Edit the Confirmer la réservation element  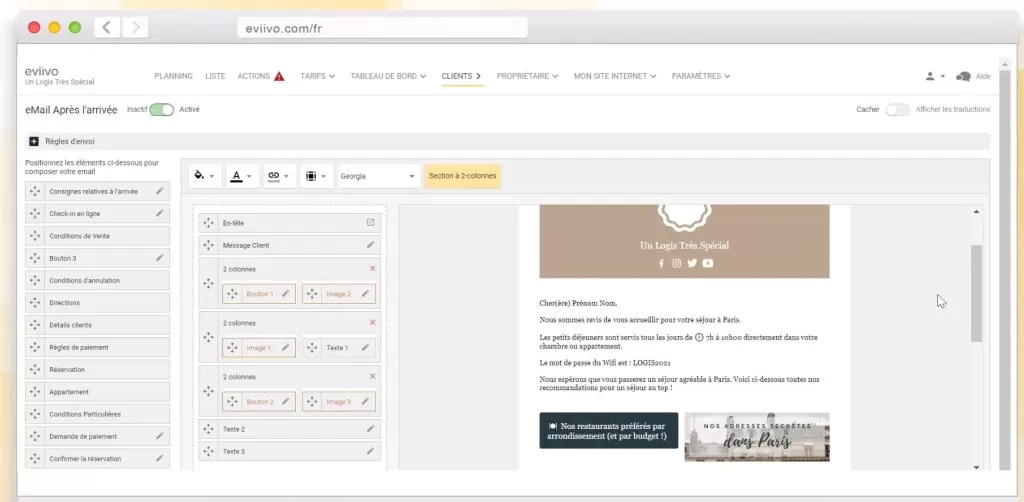[160, 458]
